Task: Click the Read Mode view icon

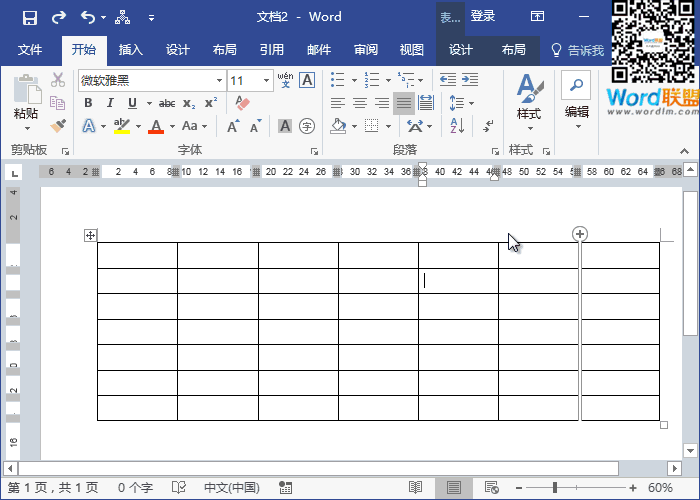Action: pyautogui.click(x=415, y=488)
